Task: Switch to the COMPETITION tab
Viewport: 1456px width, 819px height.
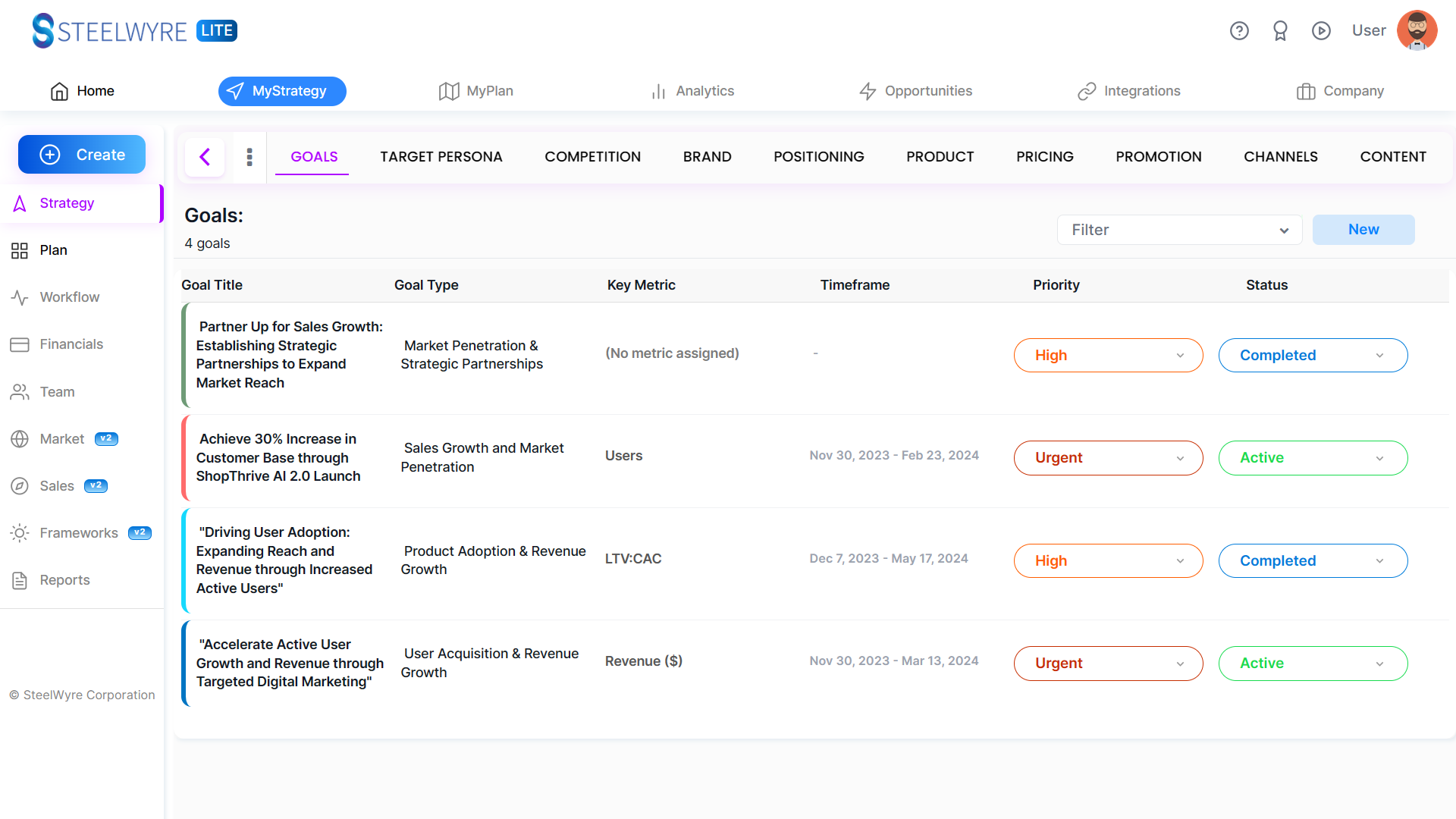Action: point(592,156)
